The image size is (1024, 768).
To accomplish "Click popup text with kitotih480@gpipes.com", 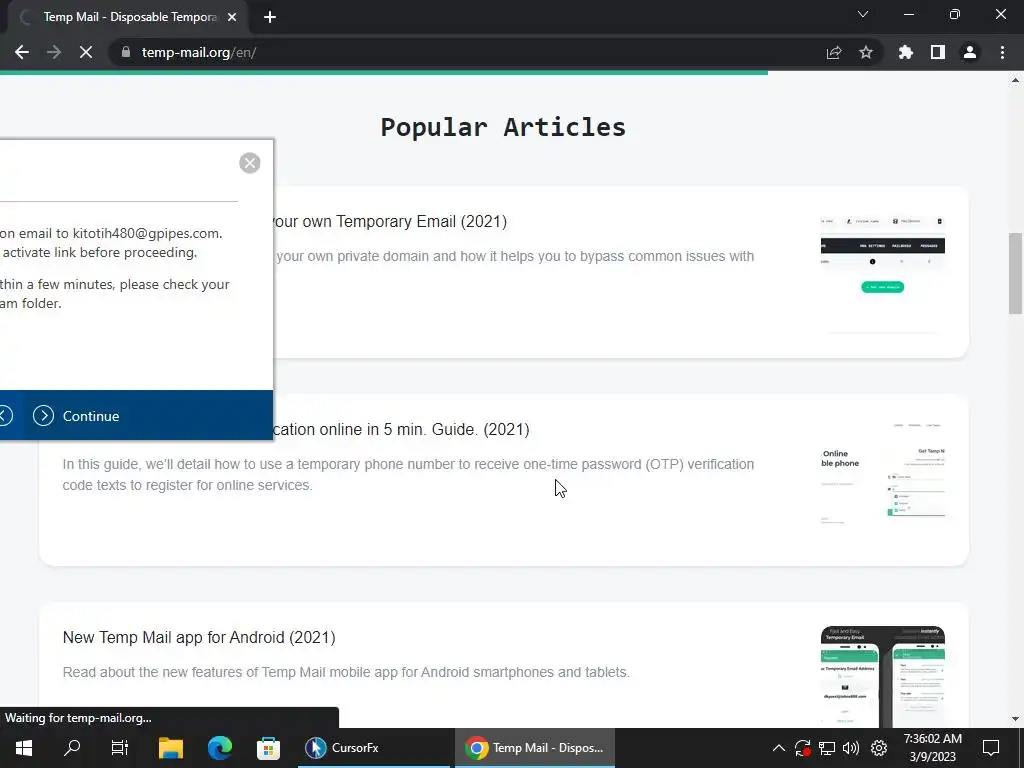I will pos(111,233).
